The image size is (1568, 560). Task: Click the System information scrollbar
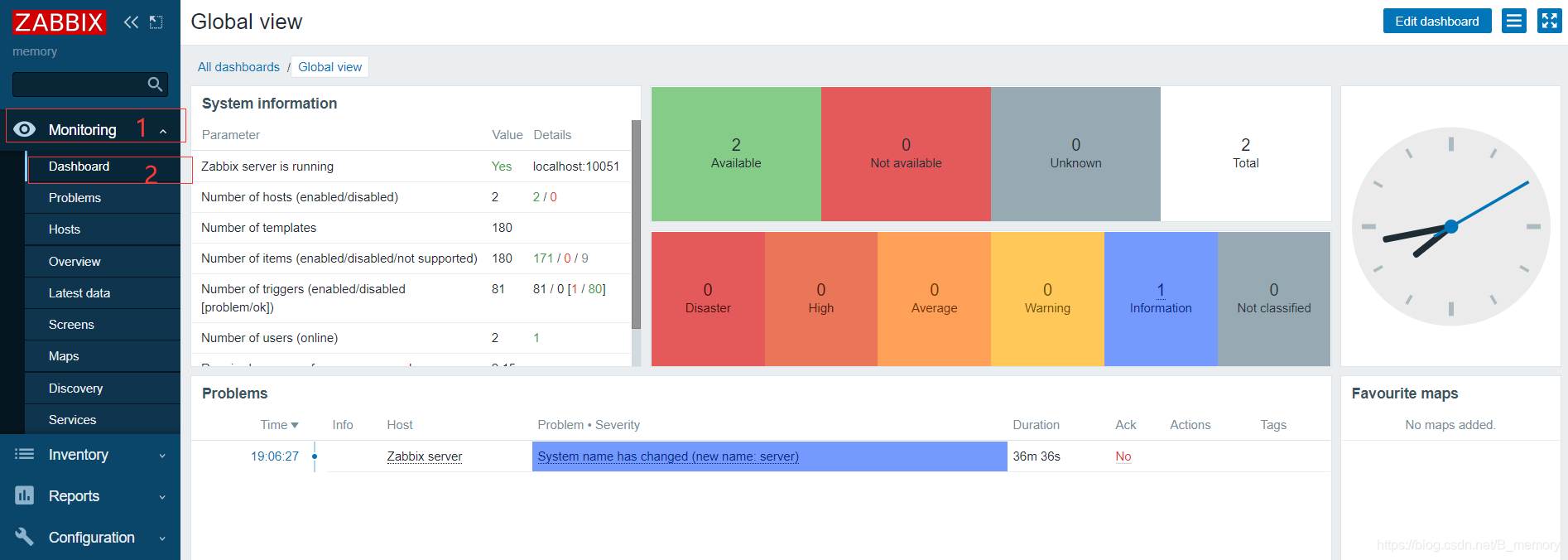[x=636, y=224]
